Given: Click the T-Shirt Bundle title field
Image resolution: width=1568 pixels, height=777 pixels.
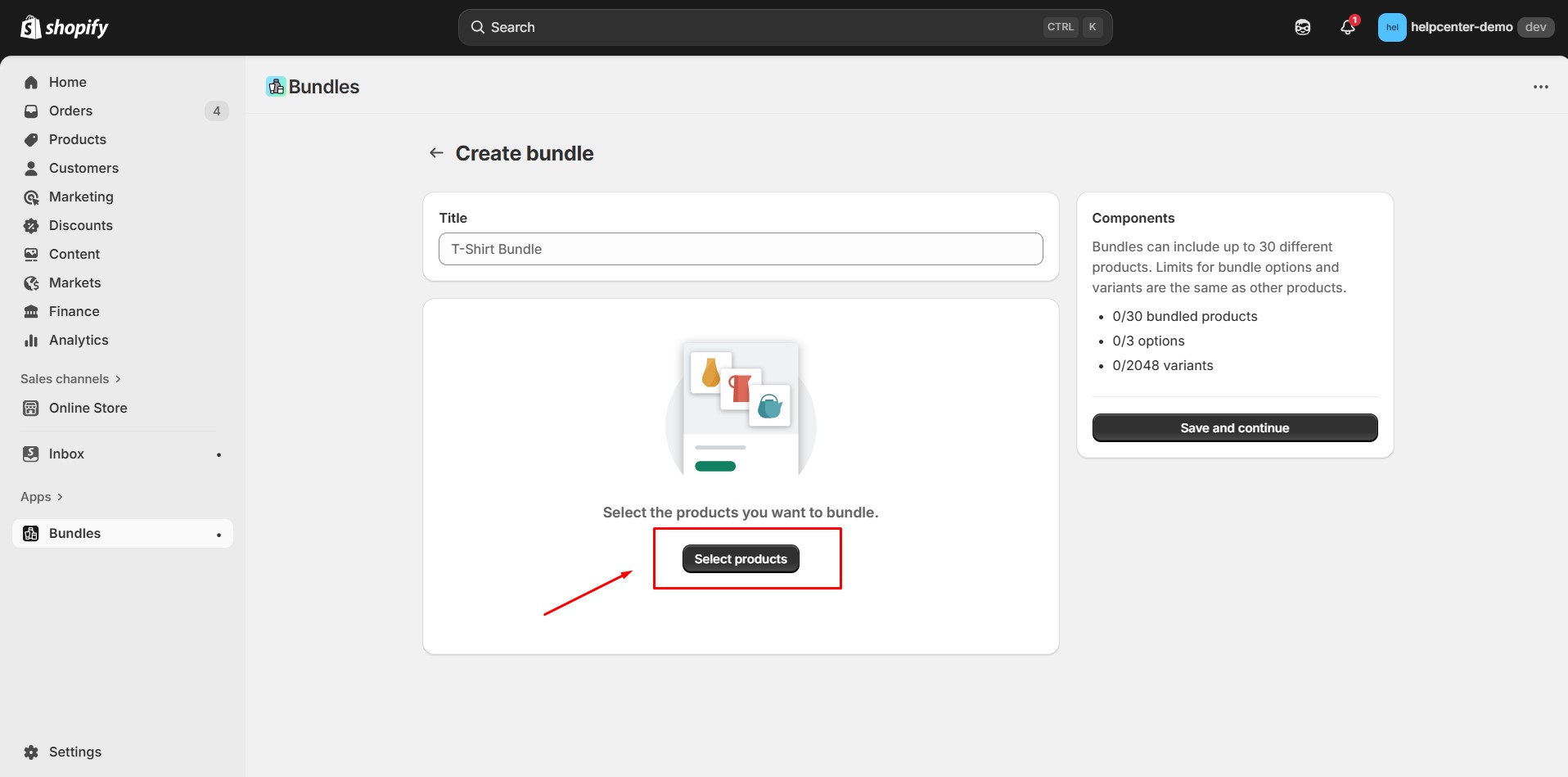Looking at the screenshot, I should point(740,249).
